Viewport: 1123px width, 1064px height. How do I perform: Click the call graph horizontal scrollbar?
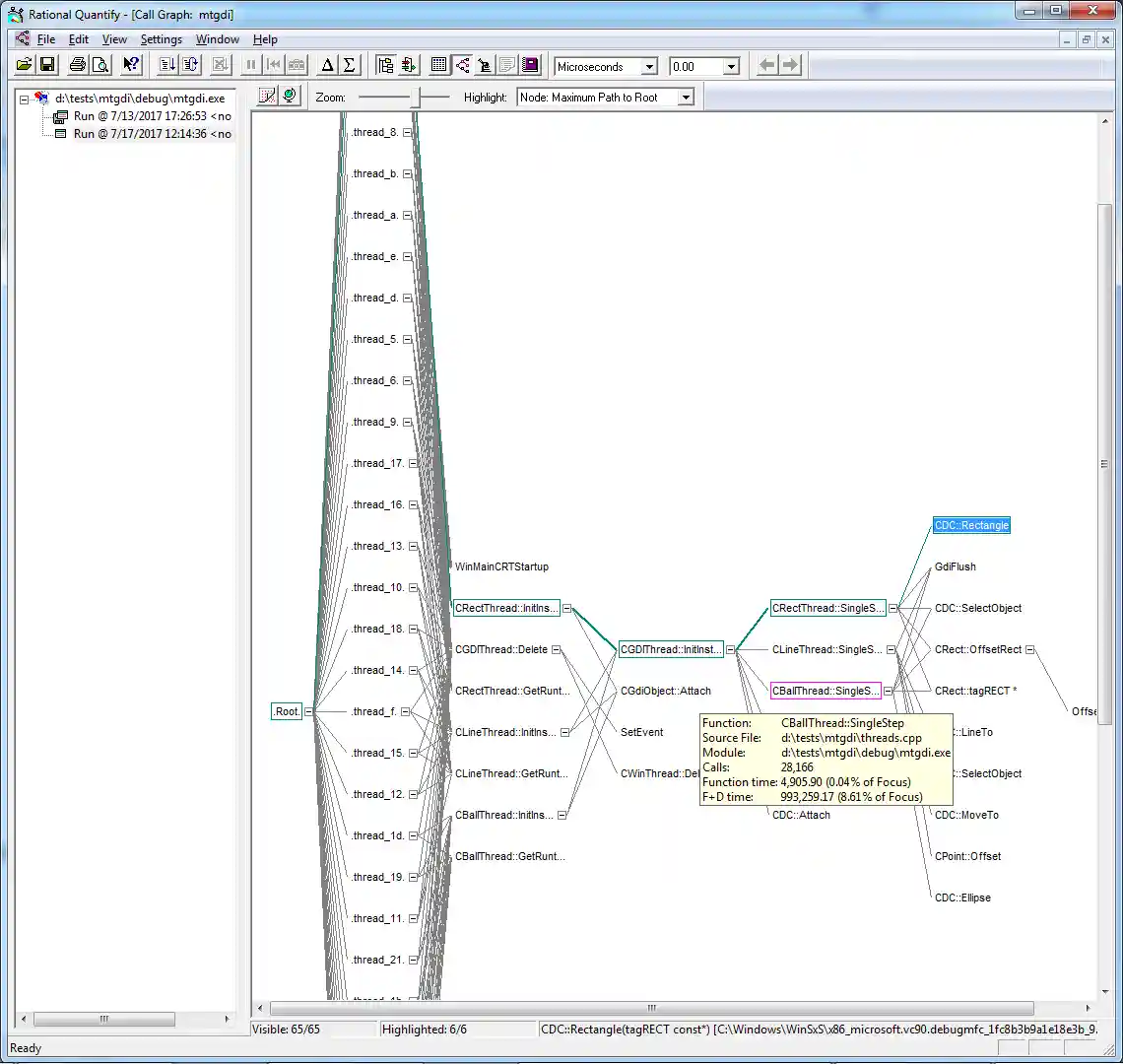pos(650,1008)
